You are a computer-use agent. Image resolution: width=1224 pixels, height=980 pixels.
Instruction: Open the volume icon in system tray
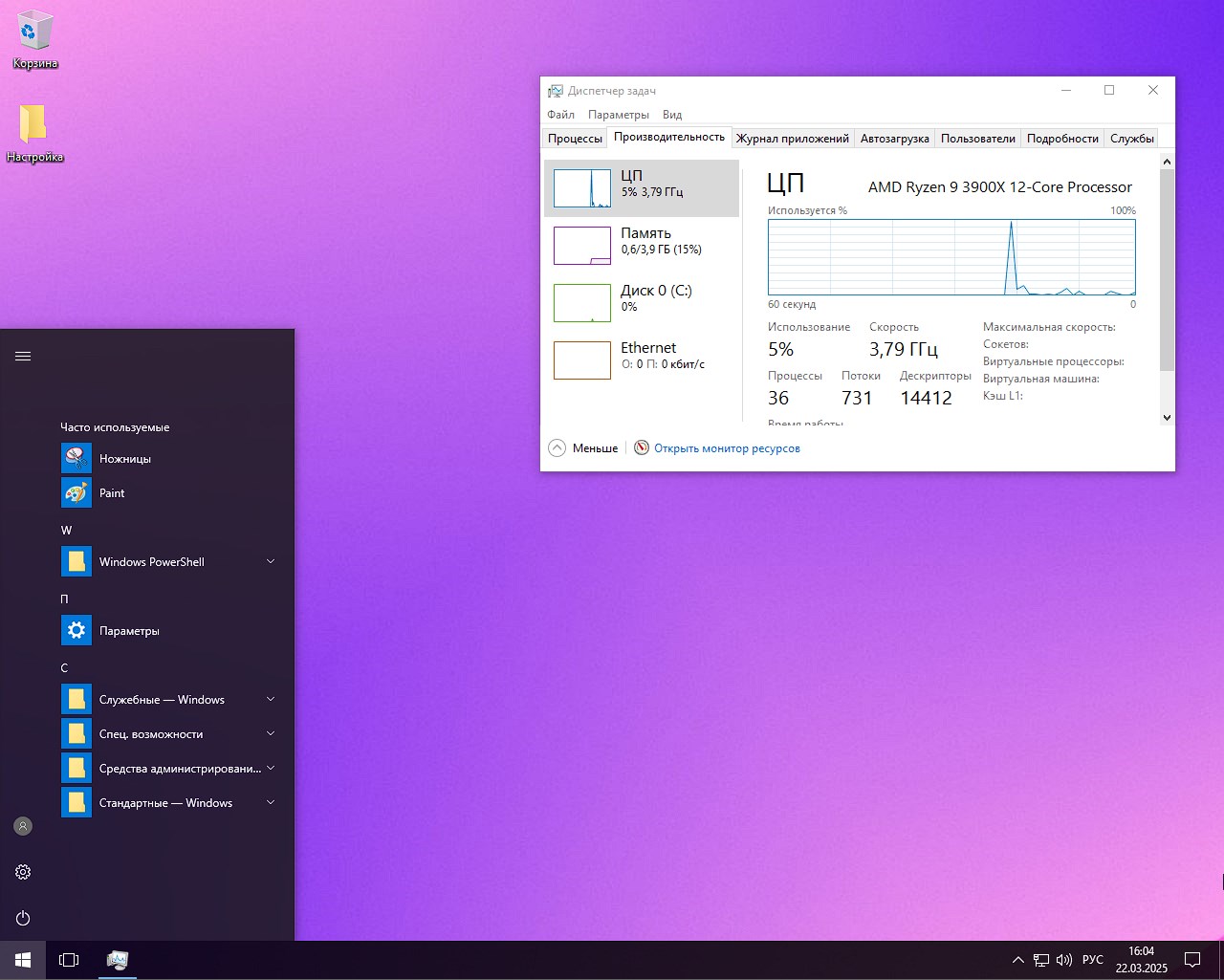tap(1064, 960)
